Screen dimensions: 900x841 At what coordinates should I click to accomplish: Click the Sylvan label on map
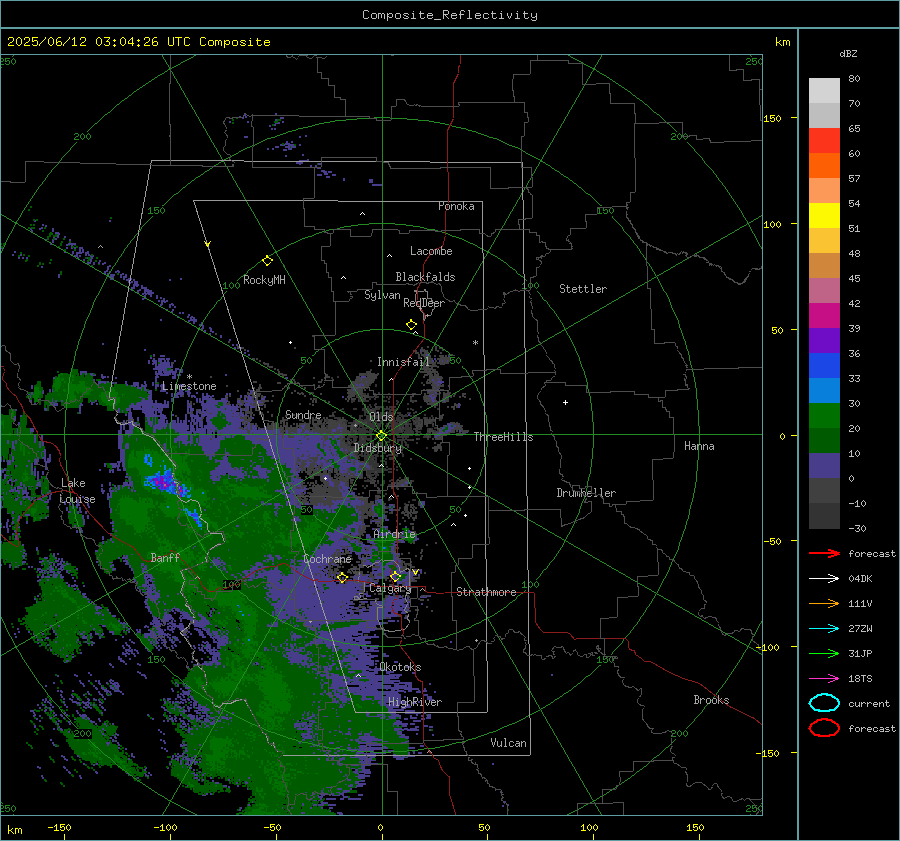click(x=382, y=295)
